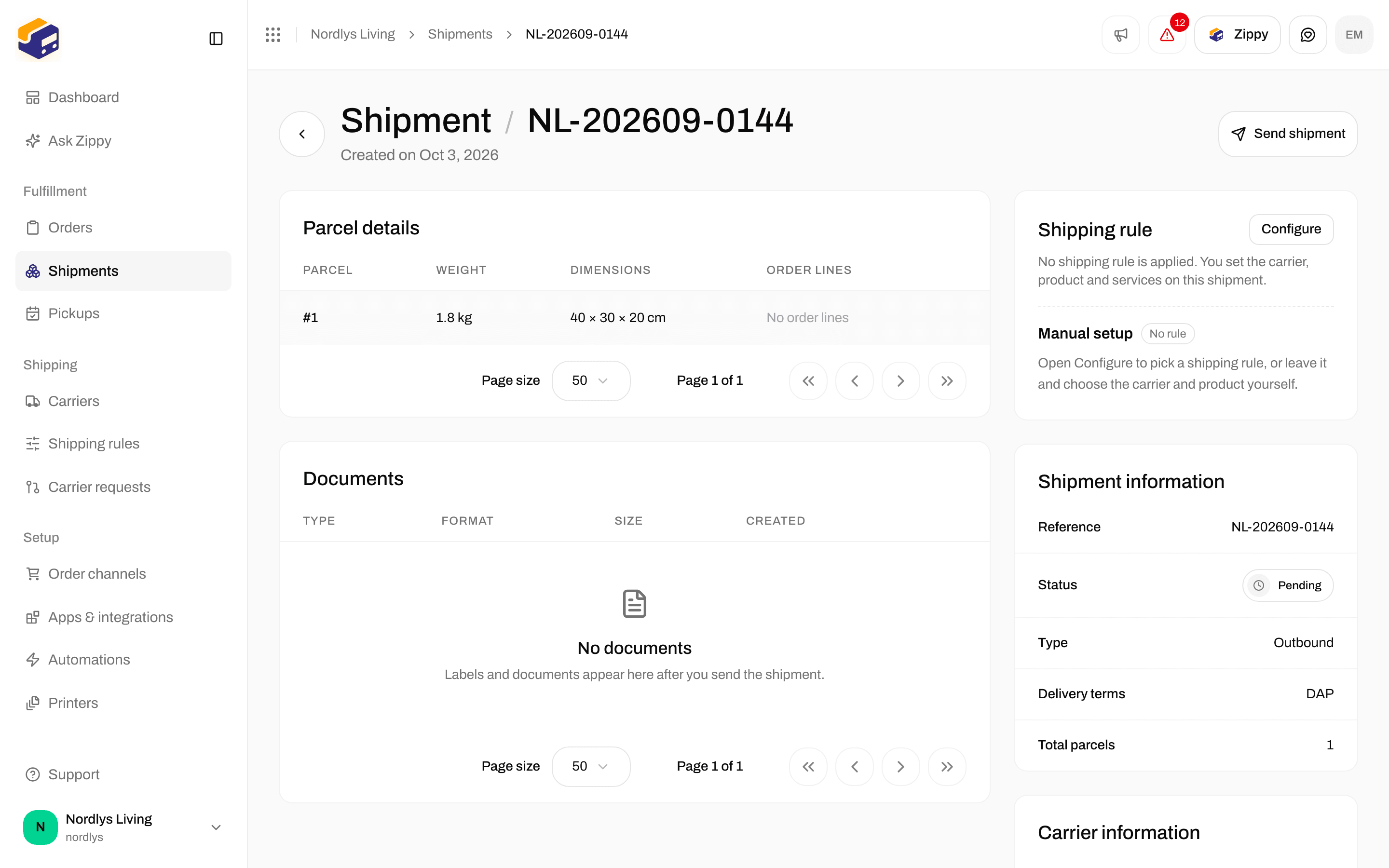This screenshot has height=868, width=1389.
Task: Click the 1.8 kg weight cell
Action: coord(453,317)
